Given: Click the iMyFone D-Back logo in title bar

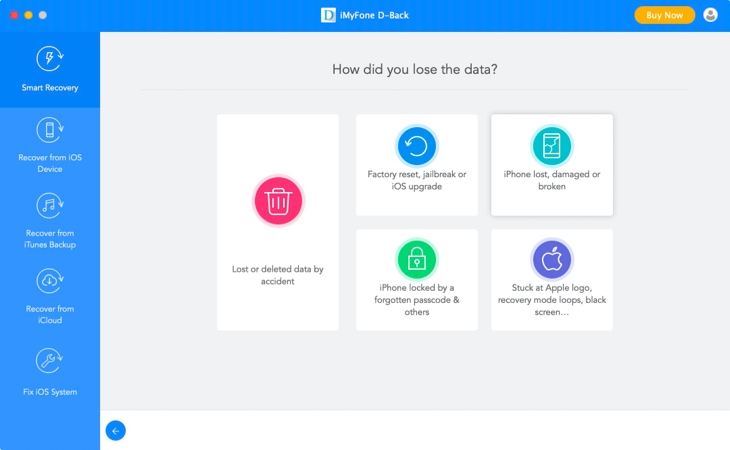Looking at the screenshot, I should tap(328, 15).
